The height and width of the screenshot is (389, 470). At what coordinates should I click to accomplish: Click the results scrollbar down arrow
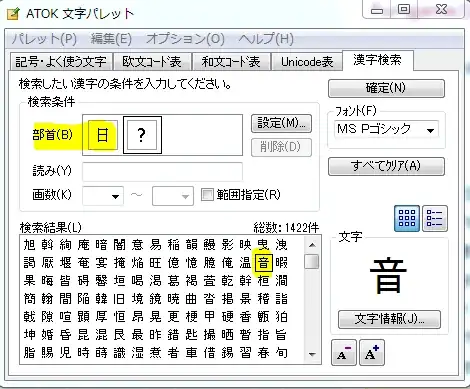(312, 354)
